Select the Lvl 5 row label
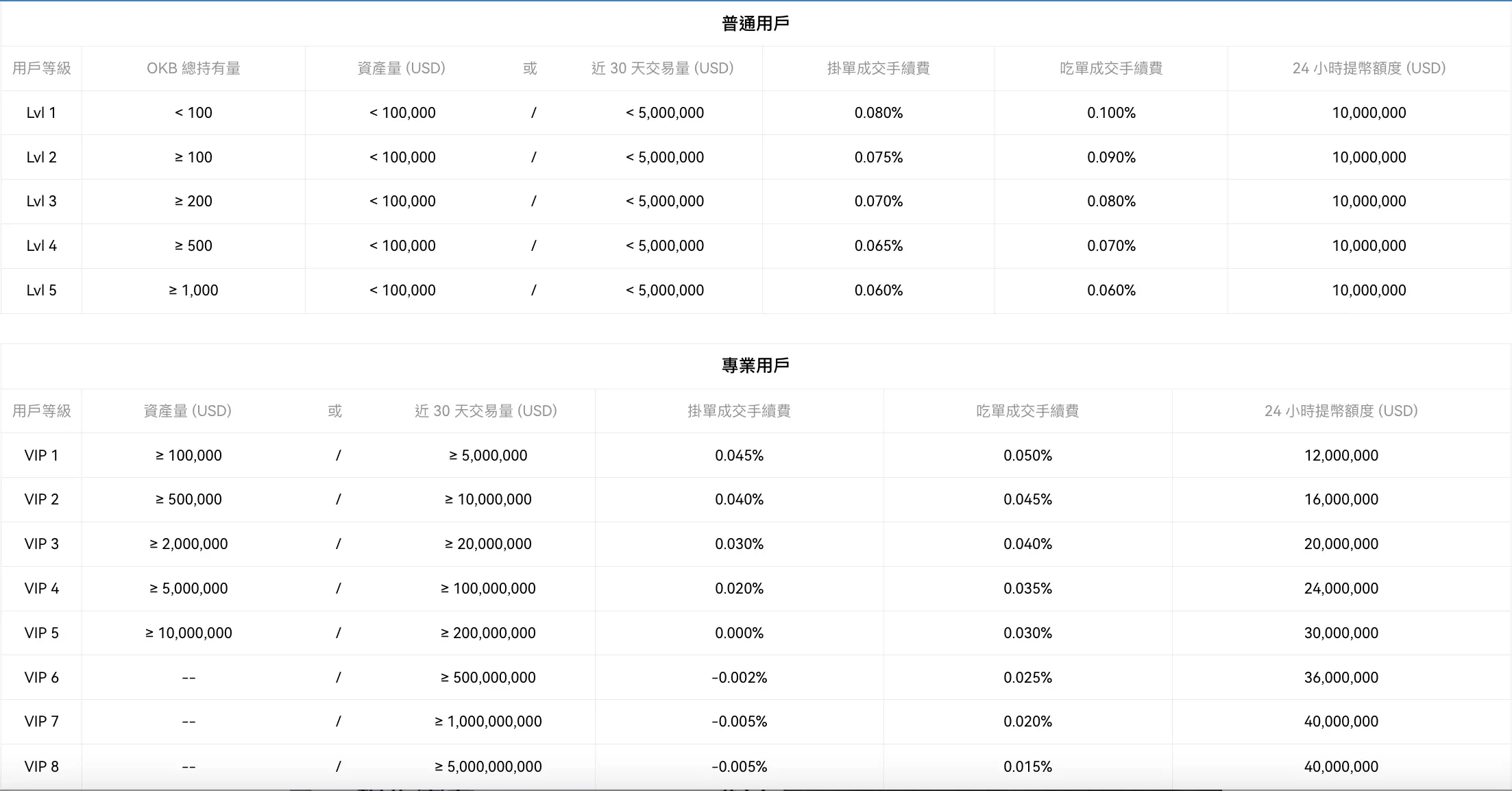 click(x=41, y=290)
